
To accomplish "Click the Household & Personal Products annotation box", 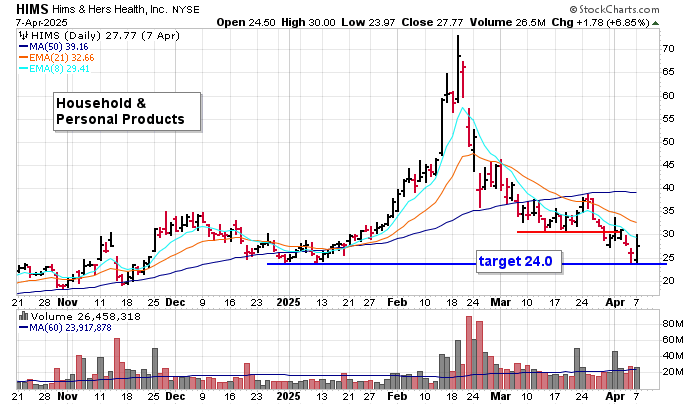I will (127, 112).
